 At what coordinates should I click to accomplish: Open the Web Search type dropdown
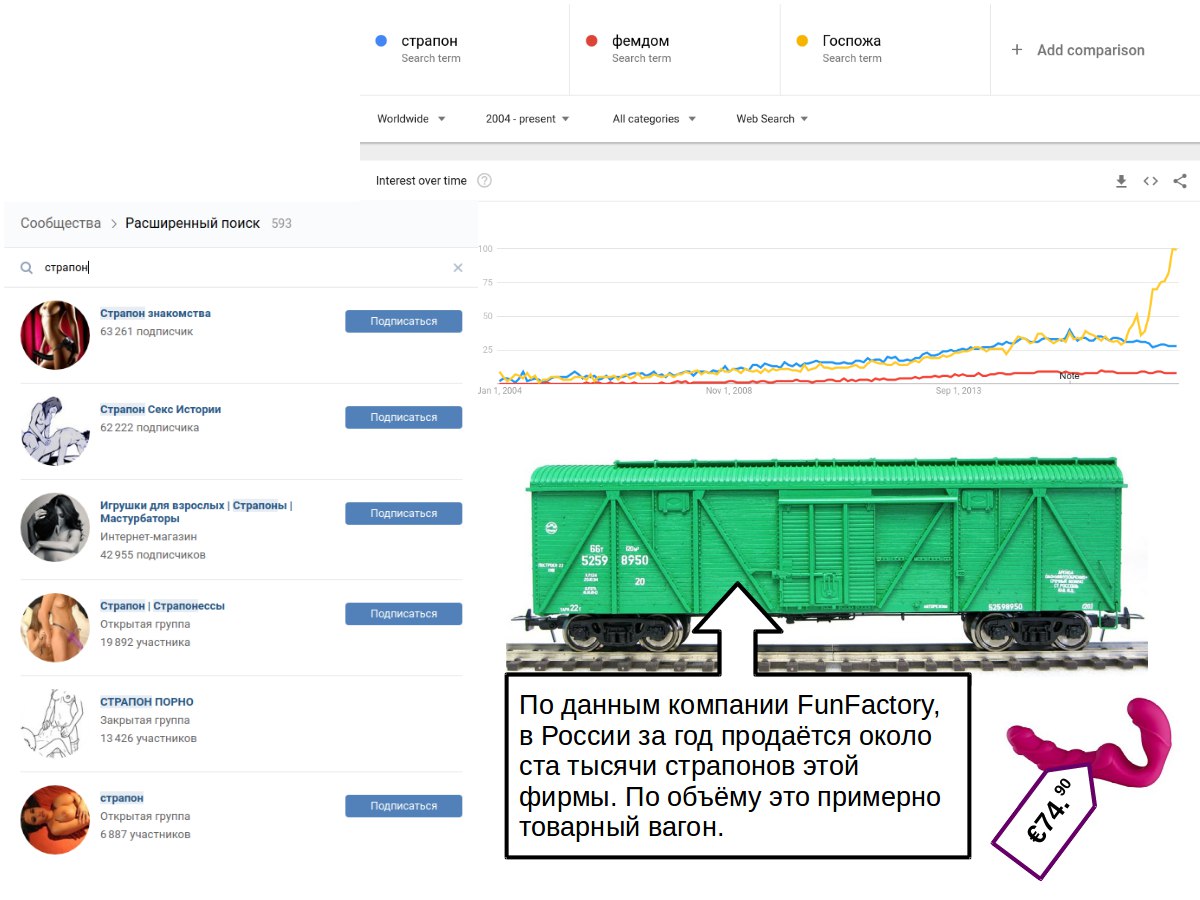click(x=772, y=119)
